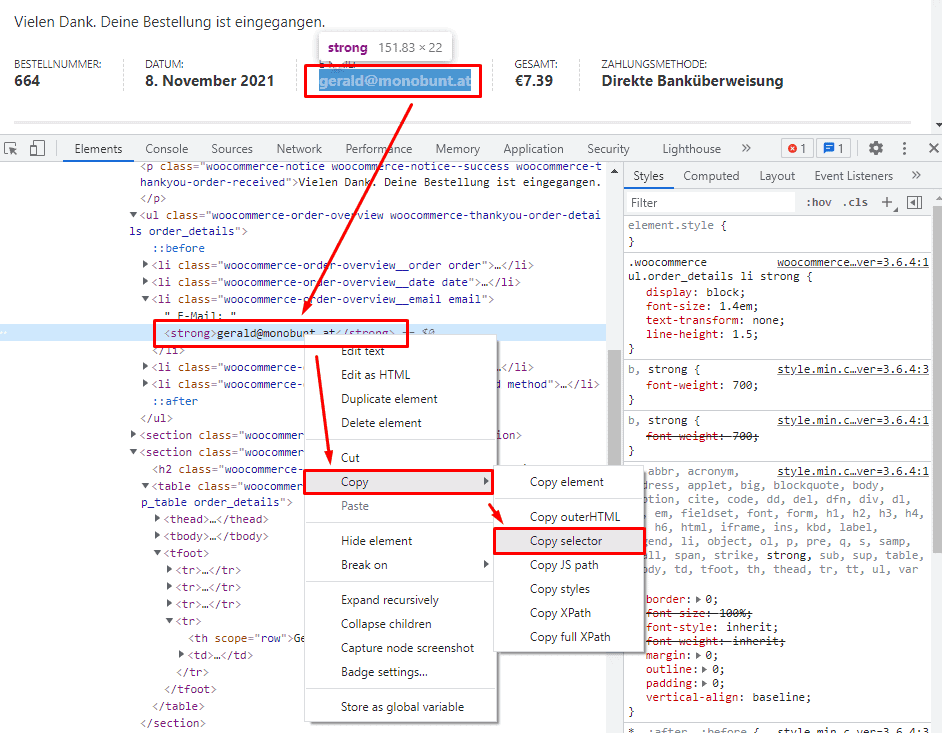Toggle the device toolbar icon
The height and width of the screenshot is (733, 942).
(37, 148)
